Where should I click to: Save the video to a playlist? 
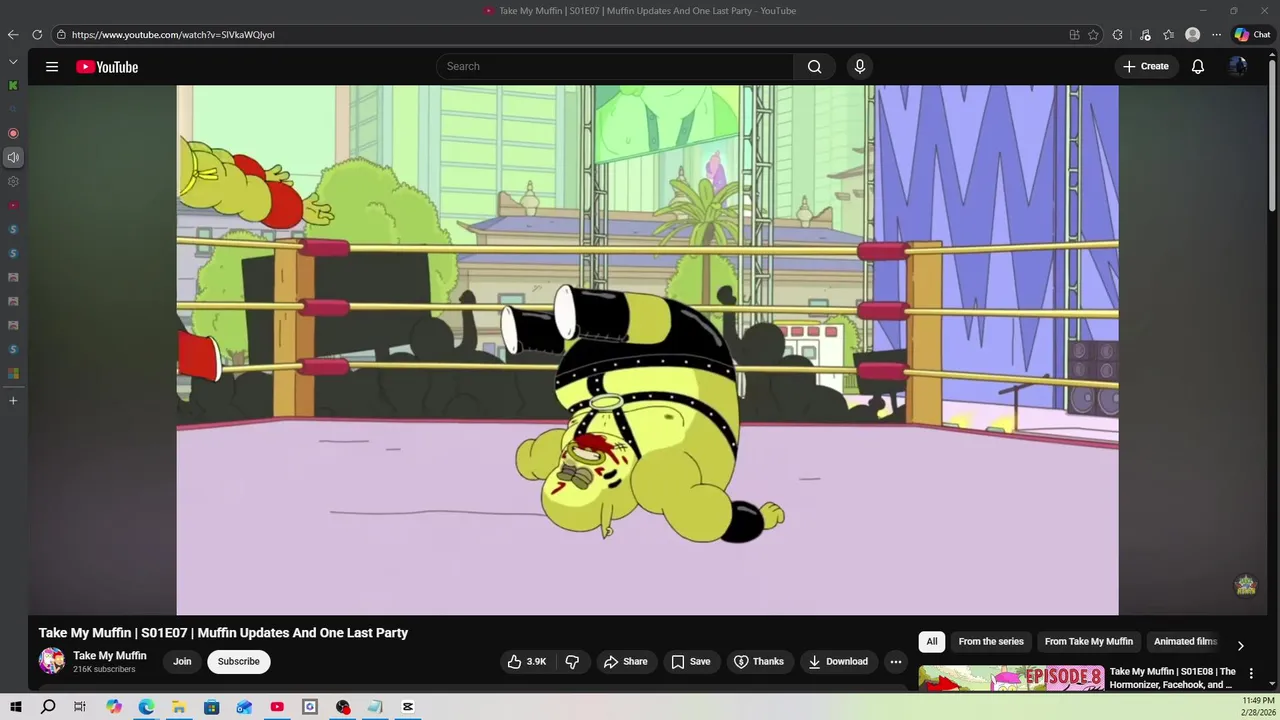point(690,662)
